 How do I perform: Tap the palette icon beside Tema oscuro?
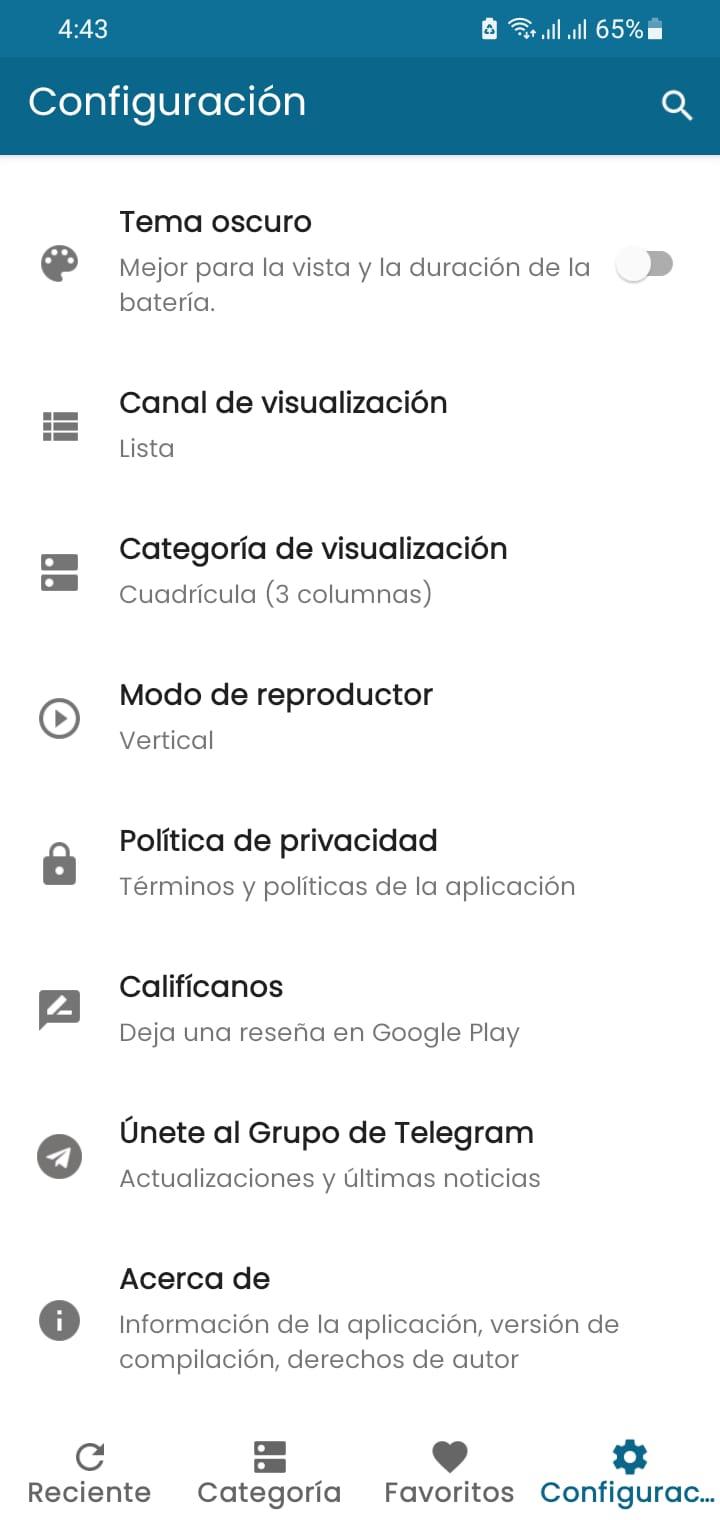coord(59,264)
